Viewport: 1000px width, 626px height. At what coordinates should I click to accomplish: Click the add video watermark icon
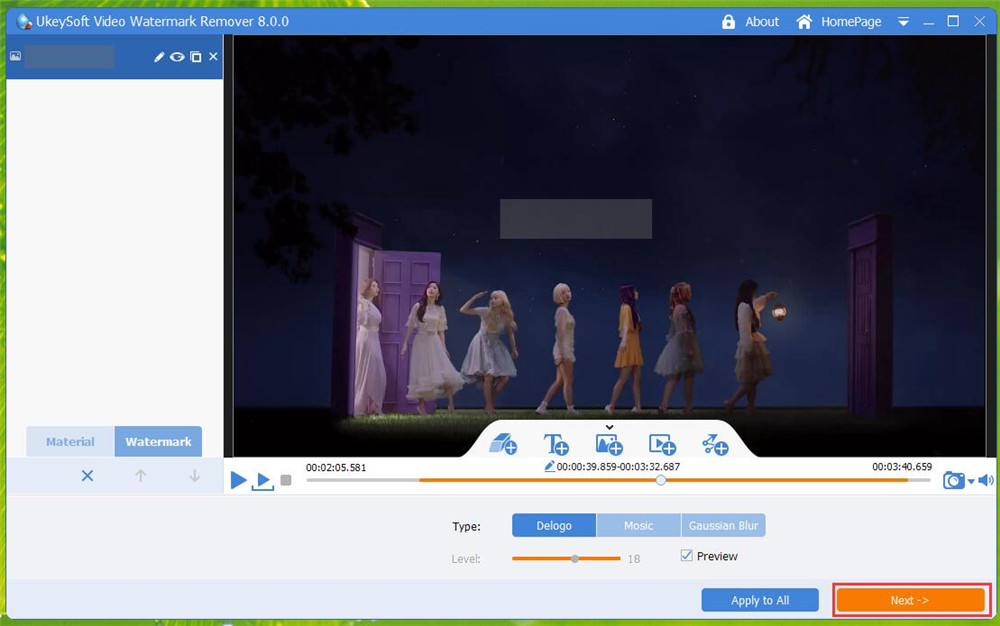tap(662, 444)
